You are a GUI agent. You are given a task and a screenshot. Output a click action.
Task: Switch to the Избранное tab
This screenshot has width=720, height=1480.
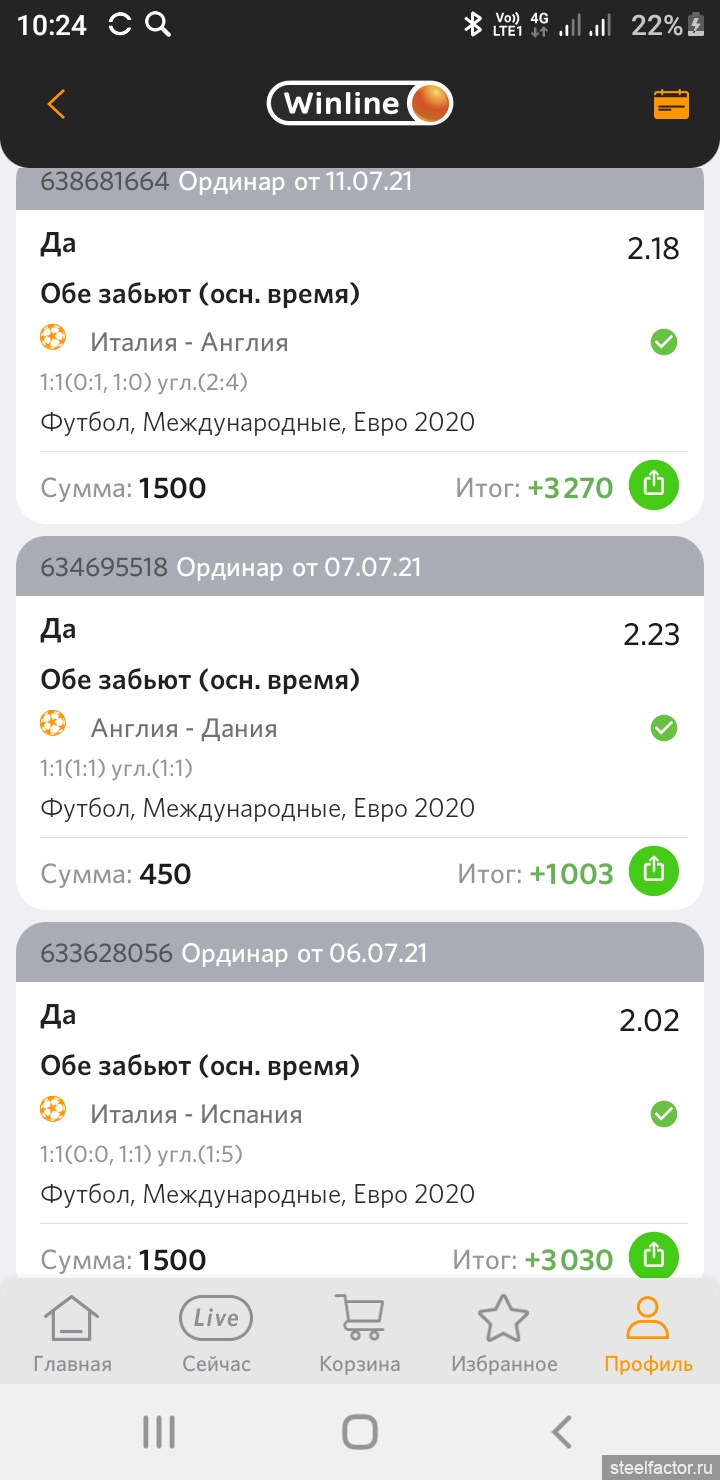[504, 1333]
